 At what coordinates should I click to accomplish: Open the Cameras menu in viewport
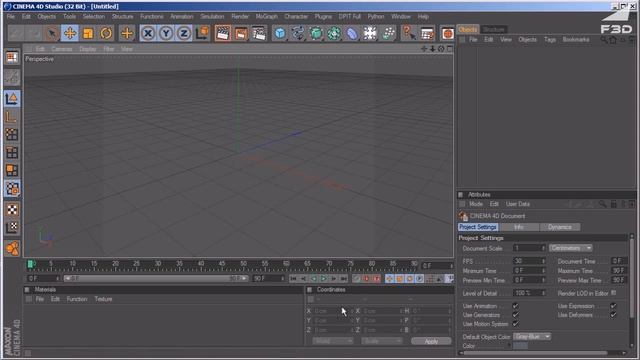(62, 49)
